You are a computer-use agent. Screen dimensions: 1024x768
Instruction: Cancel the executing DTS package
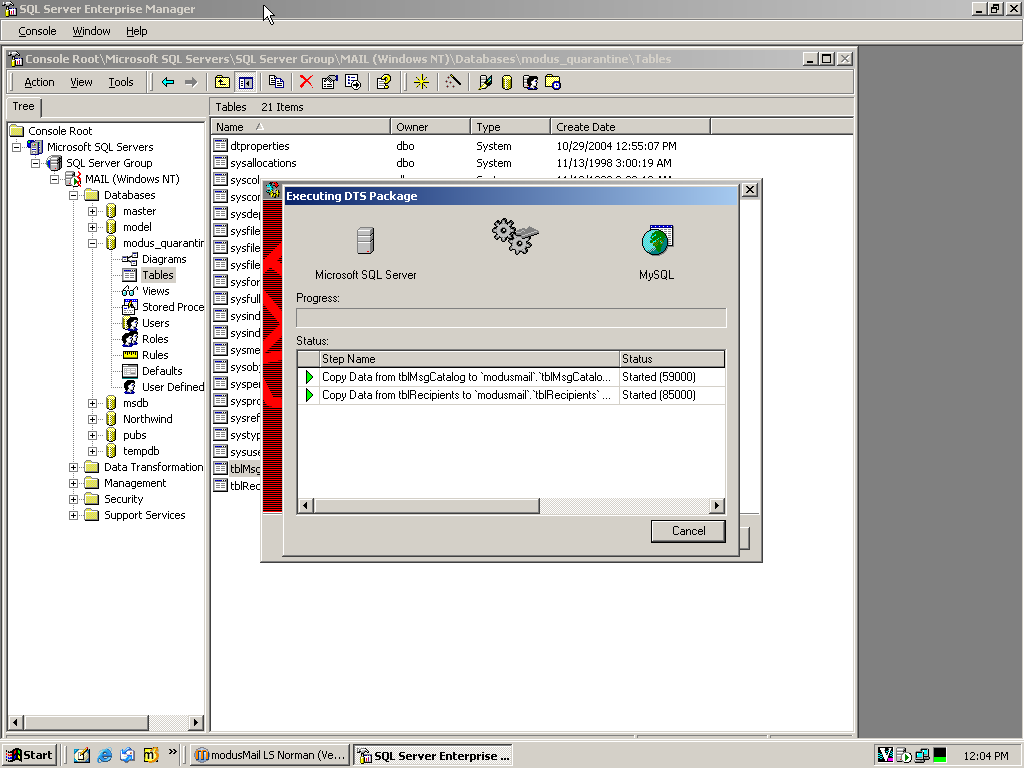tap(688, 531)
